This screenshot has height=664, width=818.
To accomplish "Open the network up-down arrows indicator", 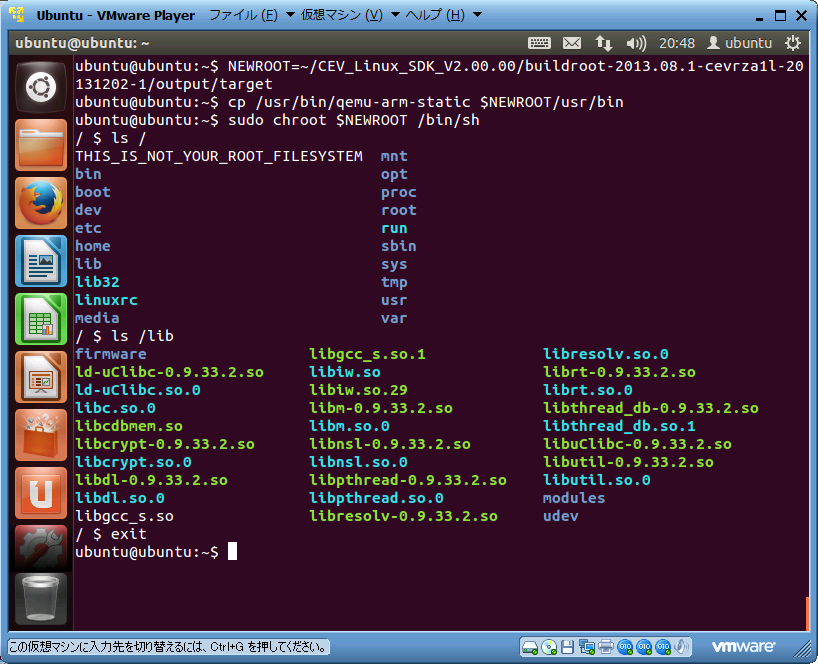I will click(x=604, y=43).
